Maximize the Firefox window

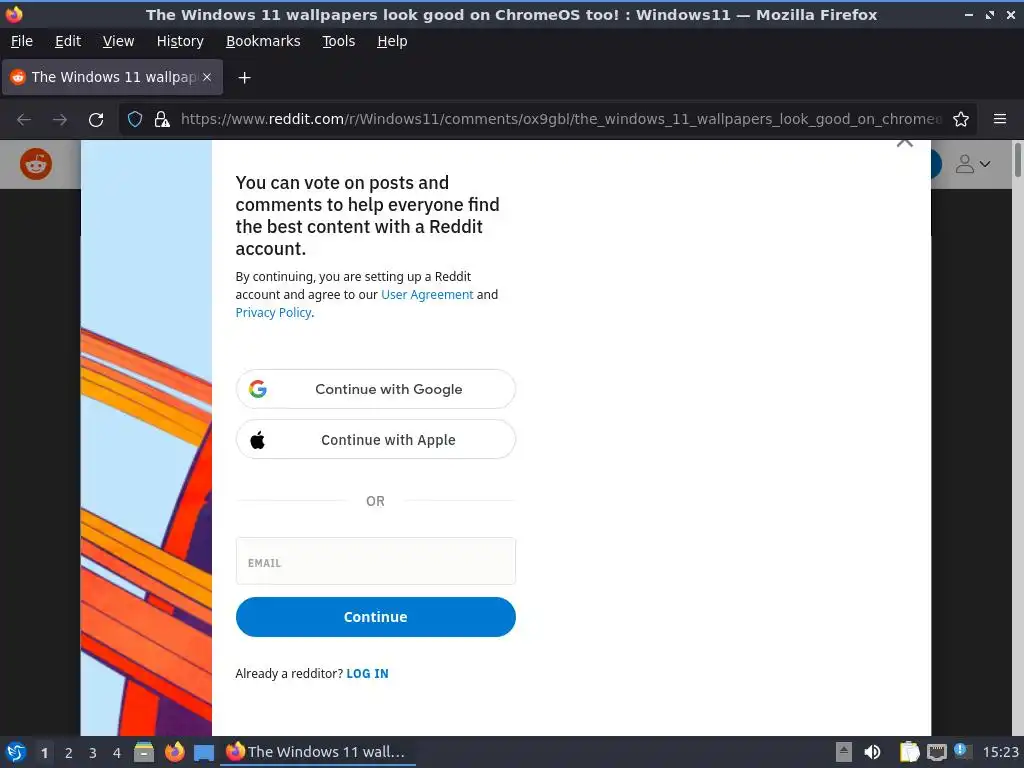click(990, 14)
